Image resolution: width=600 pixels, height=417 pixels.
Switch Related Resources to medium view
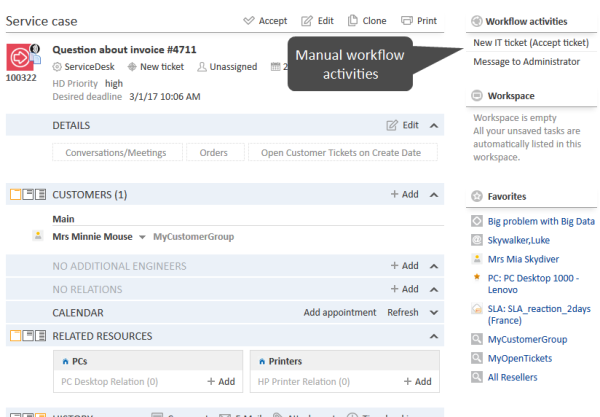tap(28, 336)
